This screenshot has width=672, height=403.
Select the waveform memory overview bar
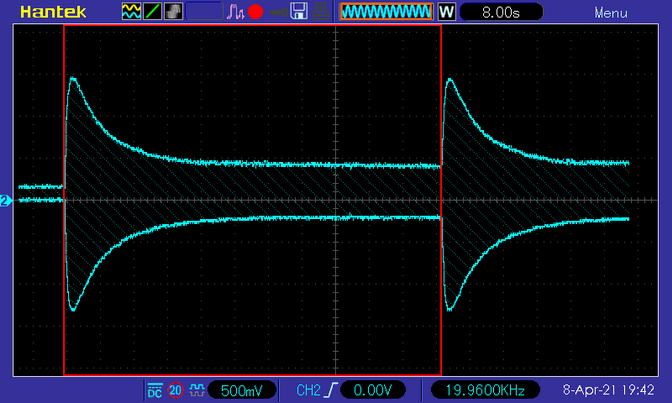point(386,12)
